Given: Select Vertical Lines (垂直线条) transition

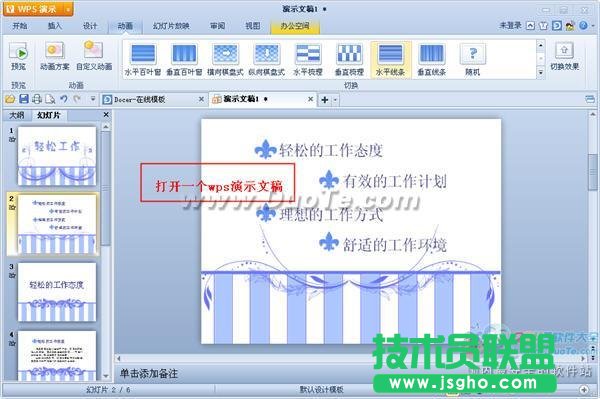Looking at the screenshot, I should pyautogui.click(x=432, y=60).
